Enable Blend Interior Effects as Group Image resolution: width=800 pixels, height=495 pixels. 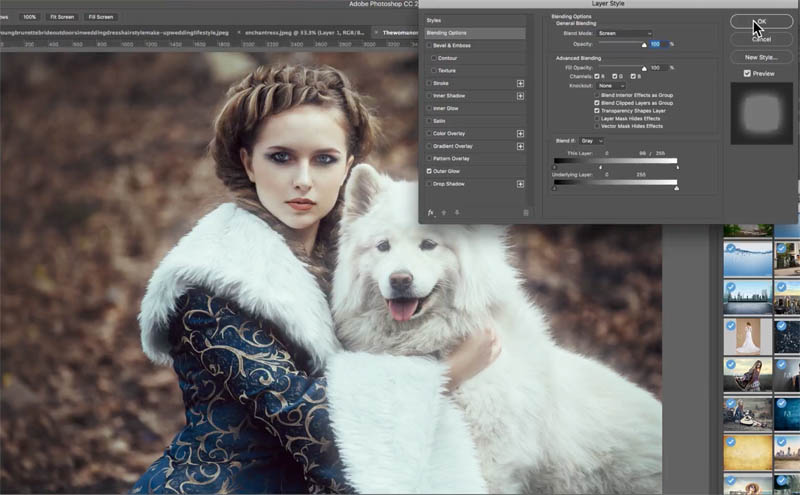(597, 95)
